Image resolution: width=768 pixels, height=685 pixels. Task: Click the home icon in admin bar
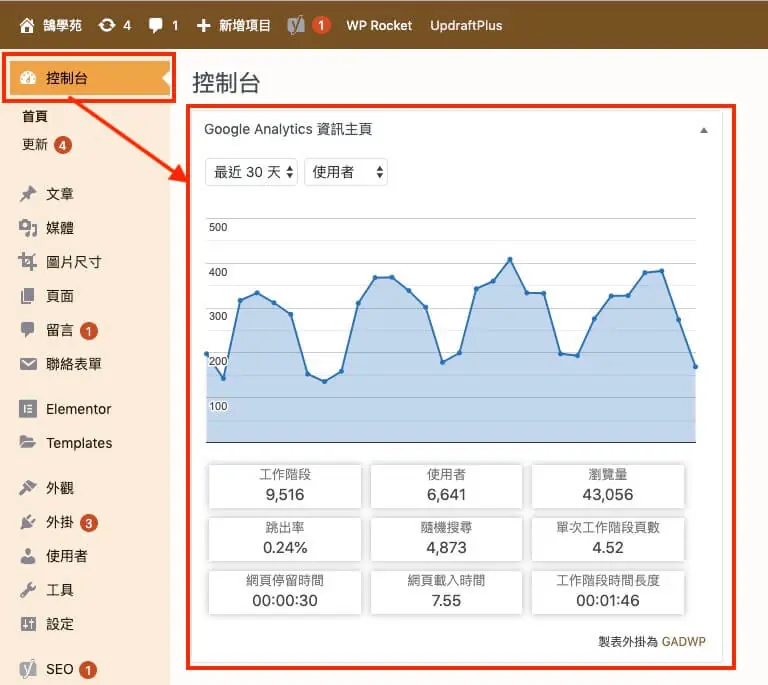(27, 25)
